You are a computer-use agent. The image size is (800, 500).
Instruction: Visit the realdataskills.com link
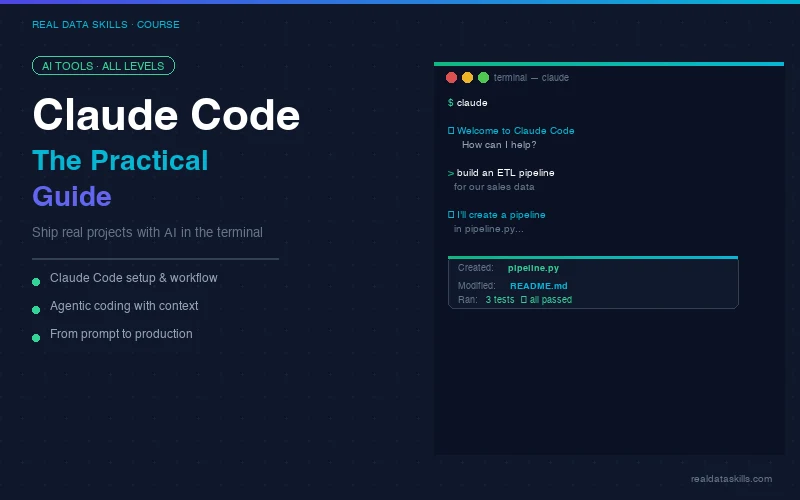[x=731, y=479]
